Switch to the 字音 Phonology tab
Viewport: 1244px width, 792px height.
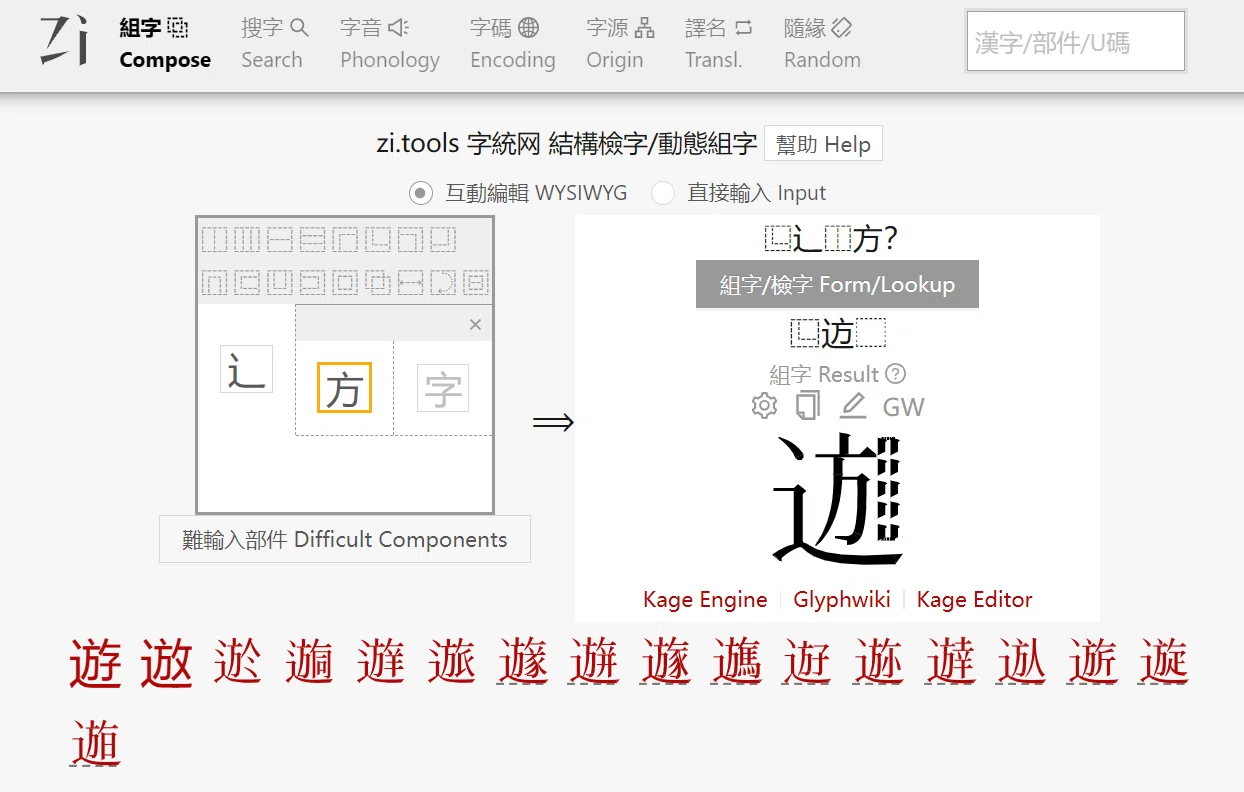(390, 44)
